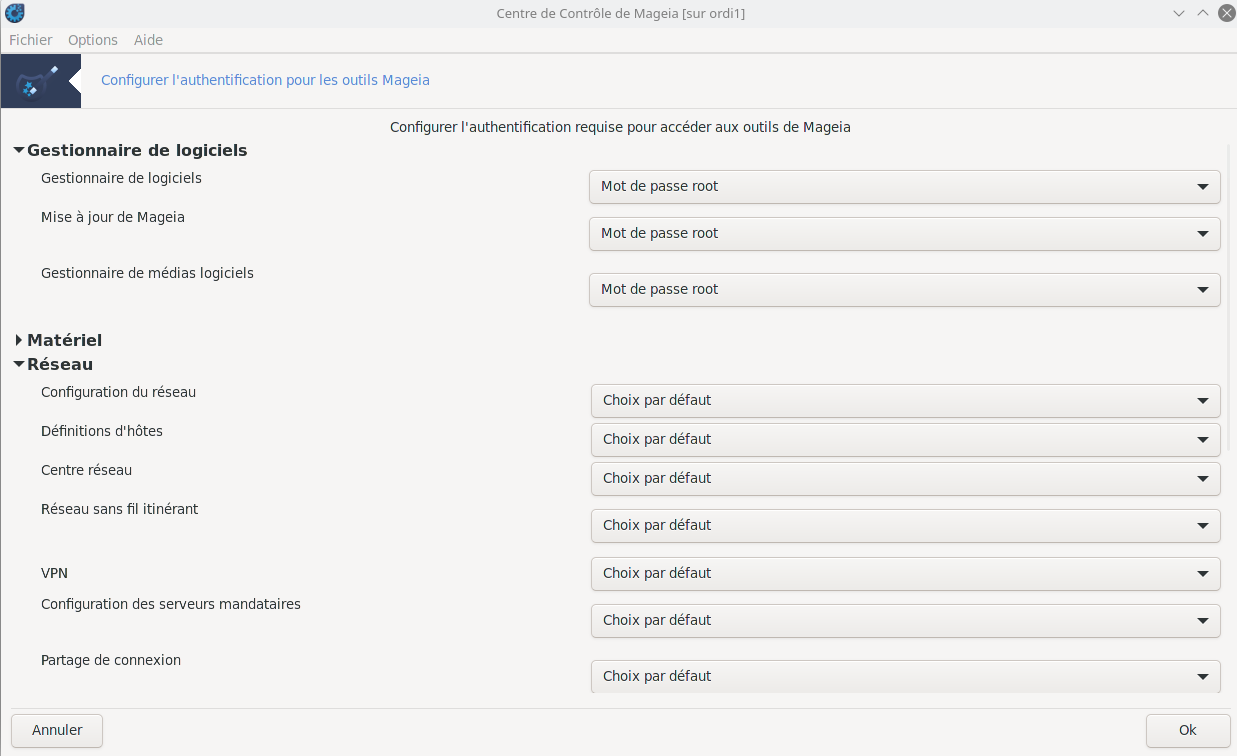Expand the Matériel section
Viewport: 1237px width, 756px height.
[18, 341]
